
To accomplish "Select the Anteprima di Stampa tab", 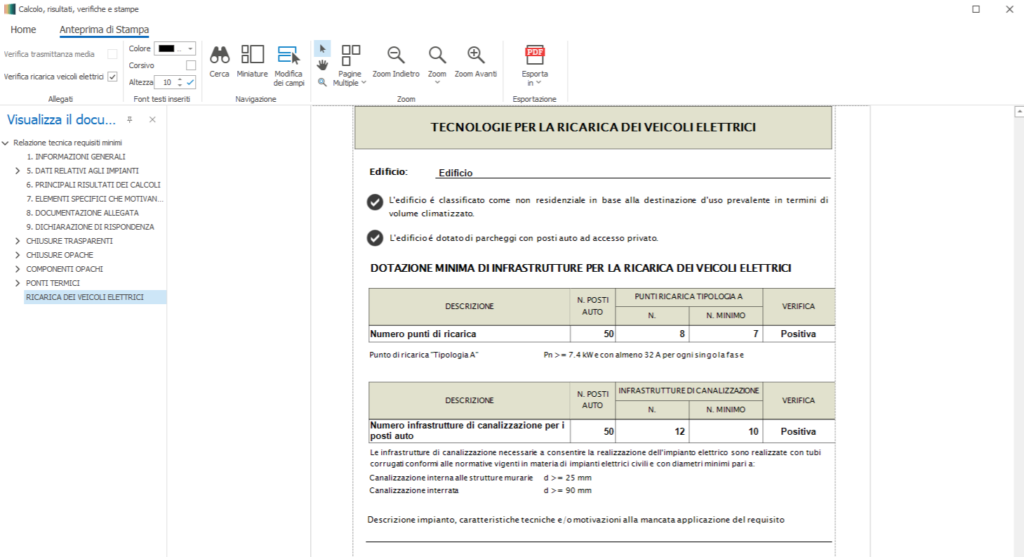I will click(x=104, y=29).
